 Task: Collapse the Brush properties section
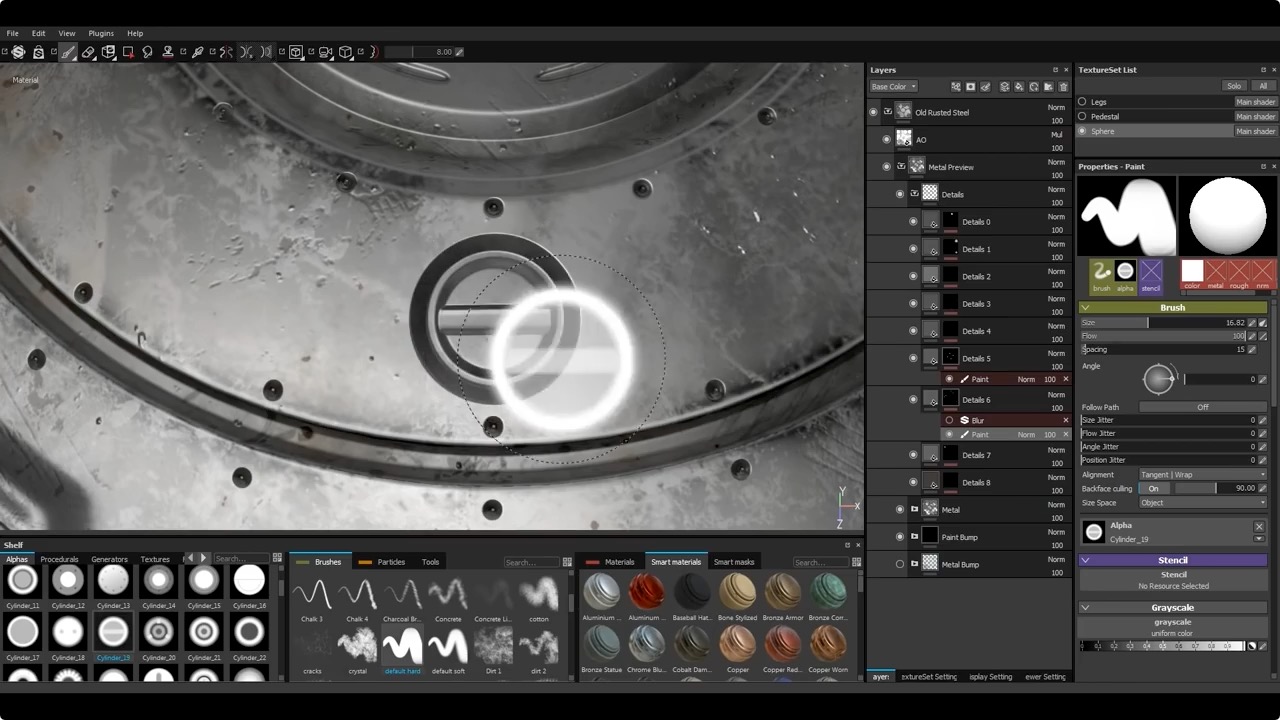point(1086,308)
